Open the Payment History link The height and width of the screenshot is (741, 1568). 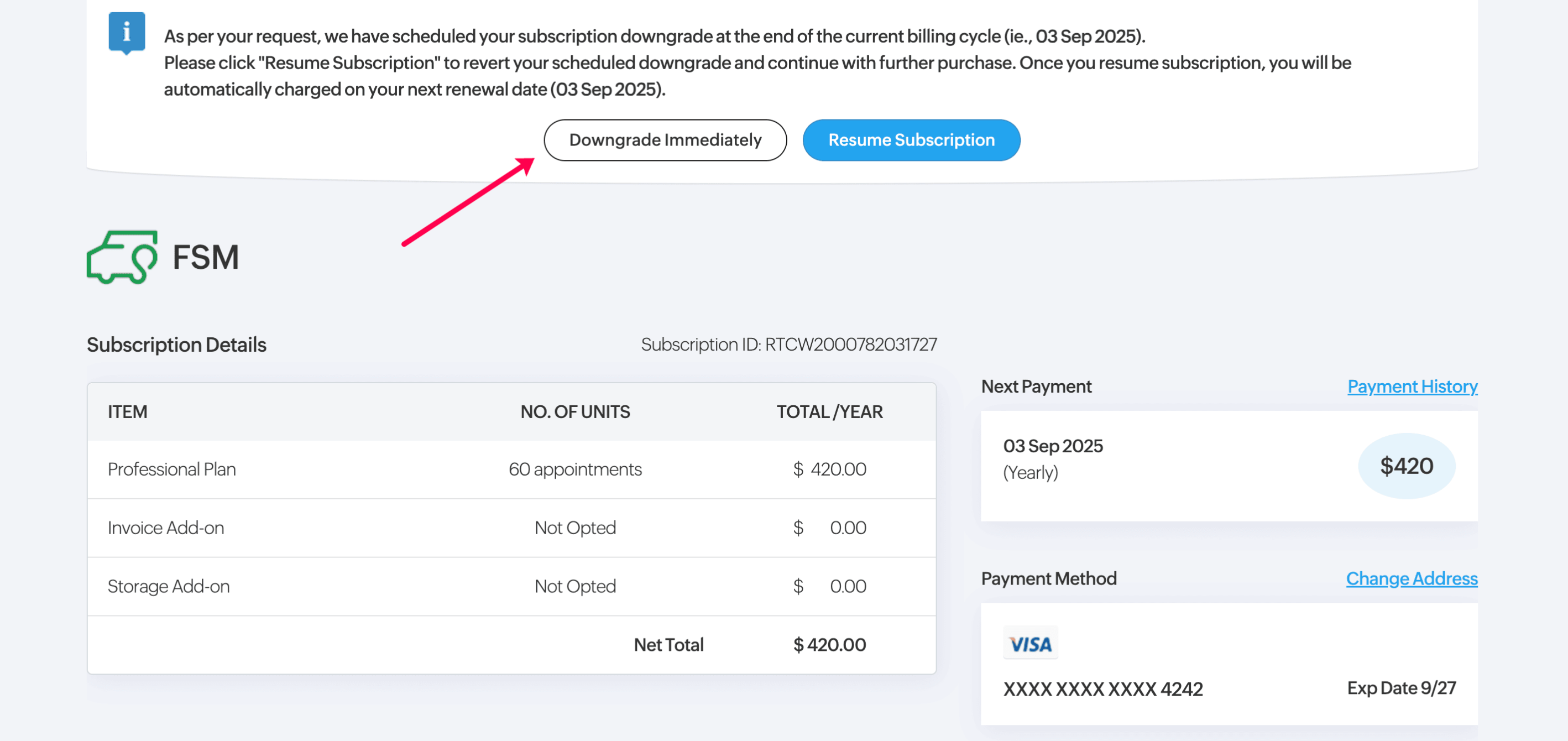(x=1412, y=386)
